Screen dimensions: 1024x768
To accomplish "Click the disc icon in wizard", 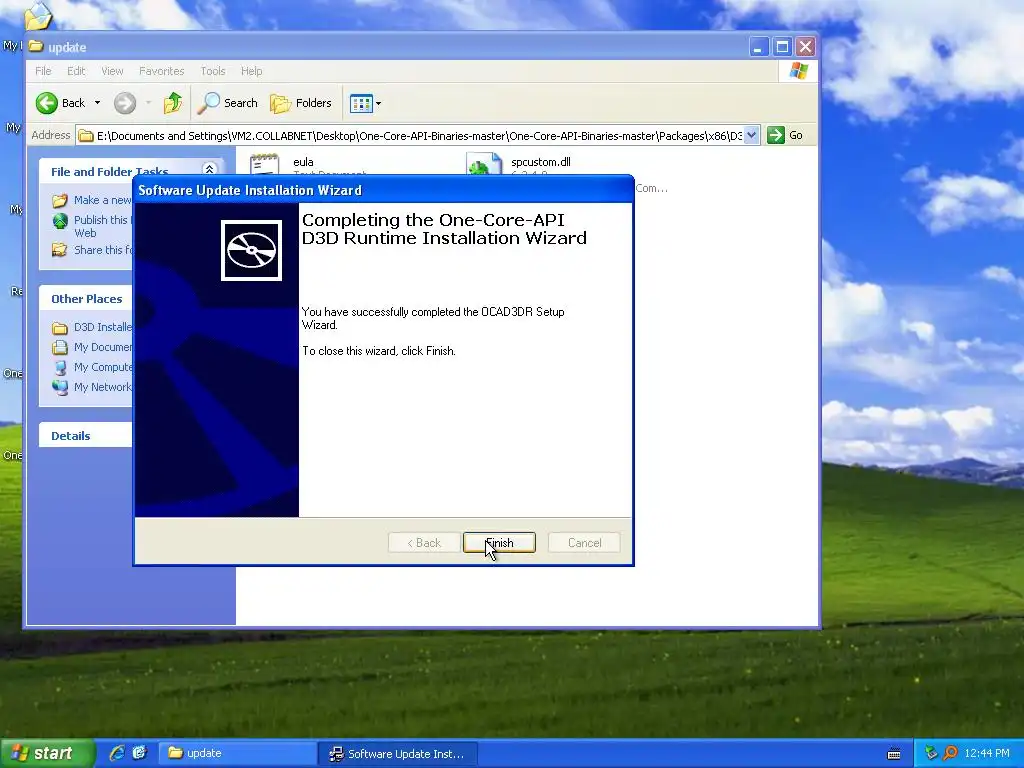I will pos(251,250).
